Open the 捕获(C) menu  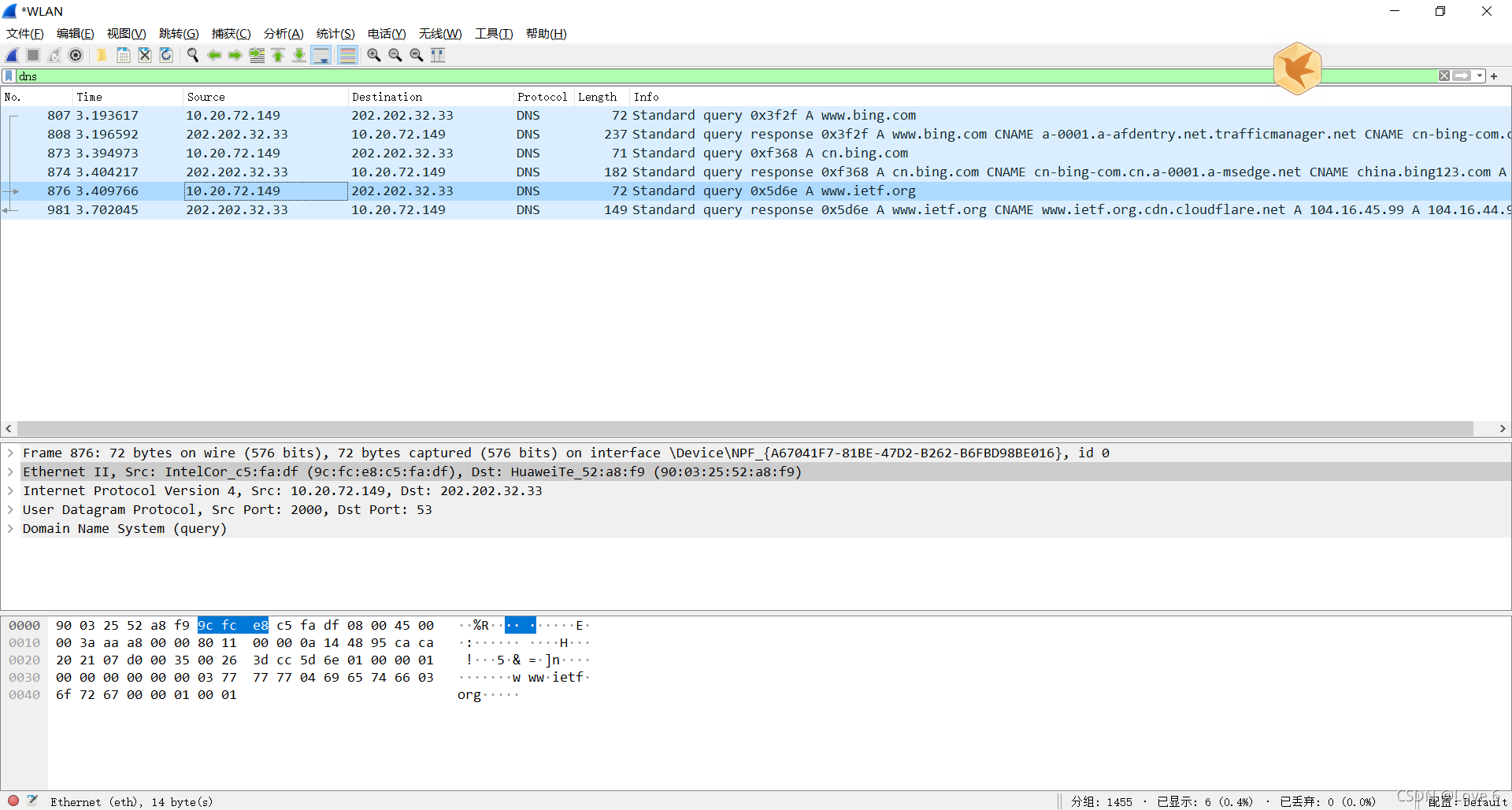232,34
